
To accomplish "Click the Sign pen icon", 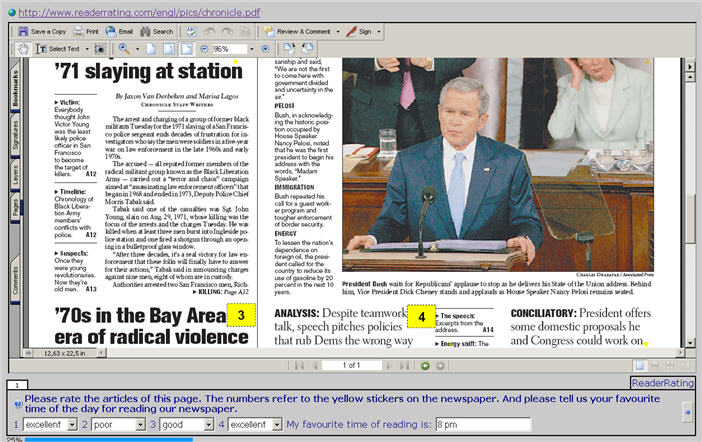I will pyautogui.click(x=352, y=31).
